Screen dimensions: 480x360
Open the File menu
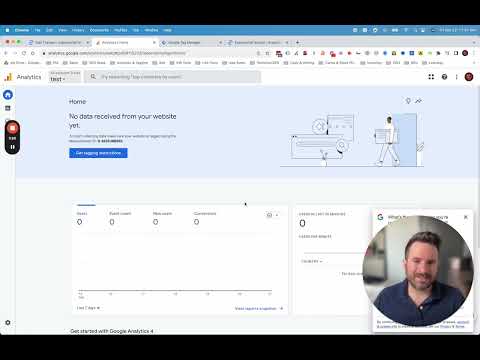[x=37, y=30]
